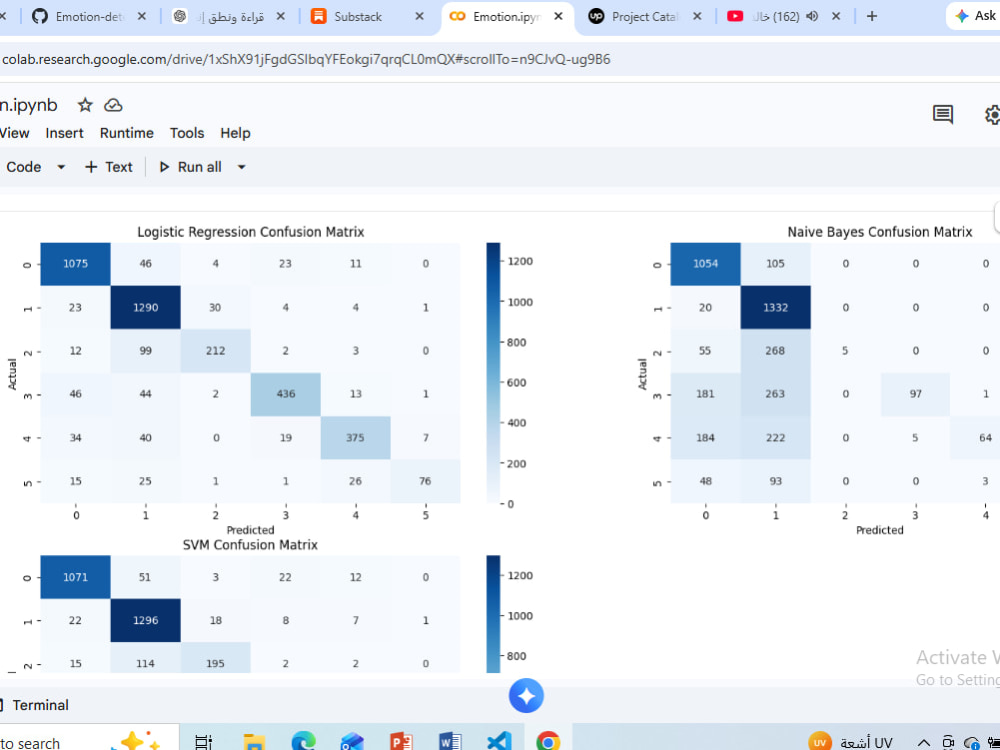
Task: Open the notebook comments panel icon
Action: coord(943,115)
